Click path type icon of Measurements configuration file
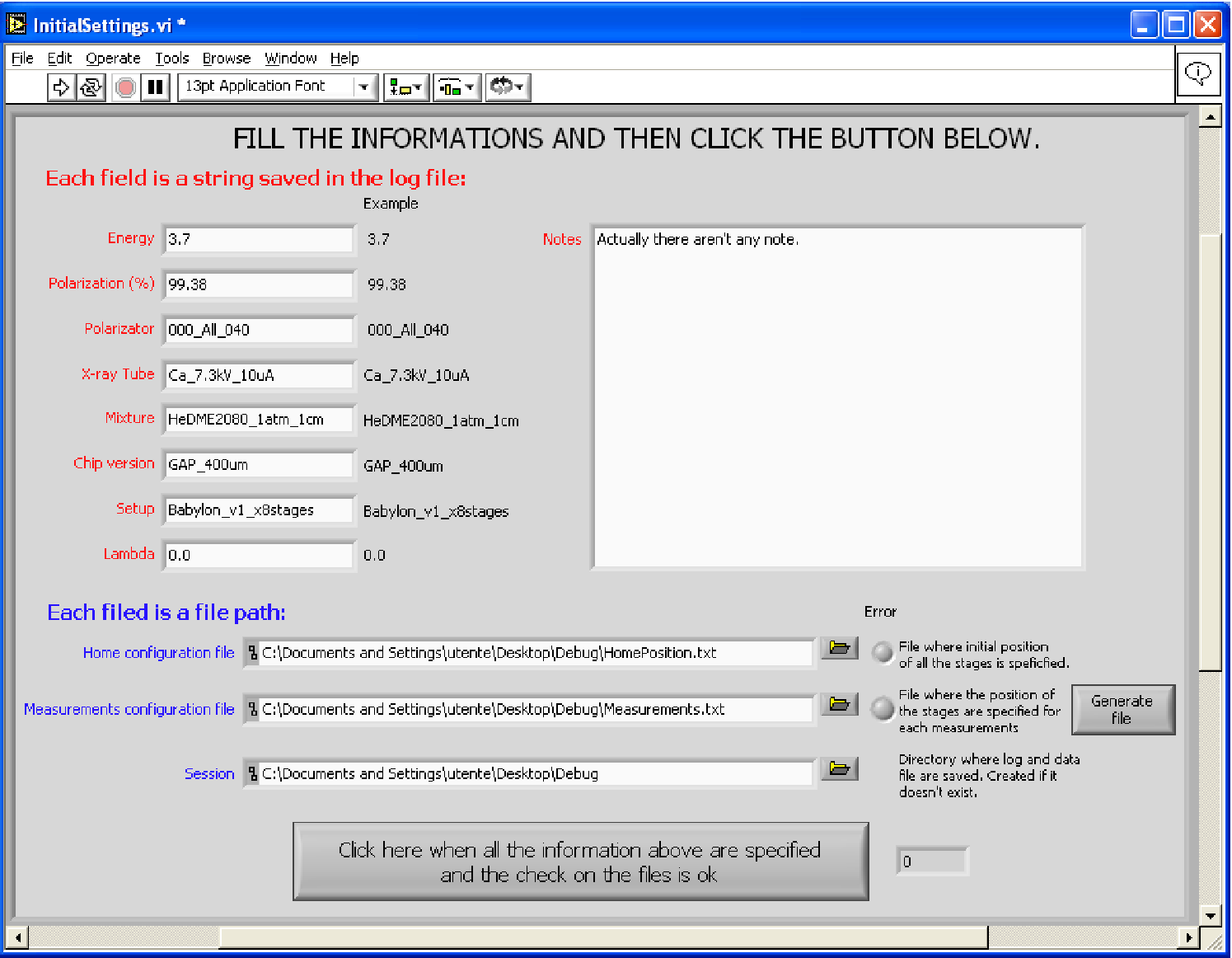 tap(253, 710)
